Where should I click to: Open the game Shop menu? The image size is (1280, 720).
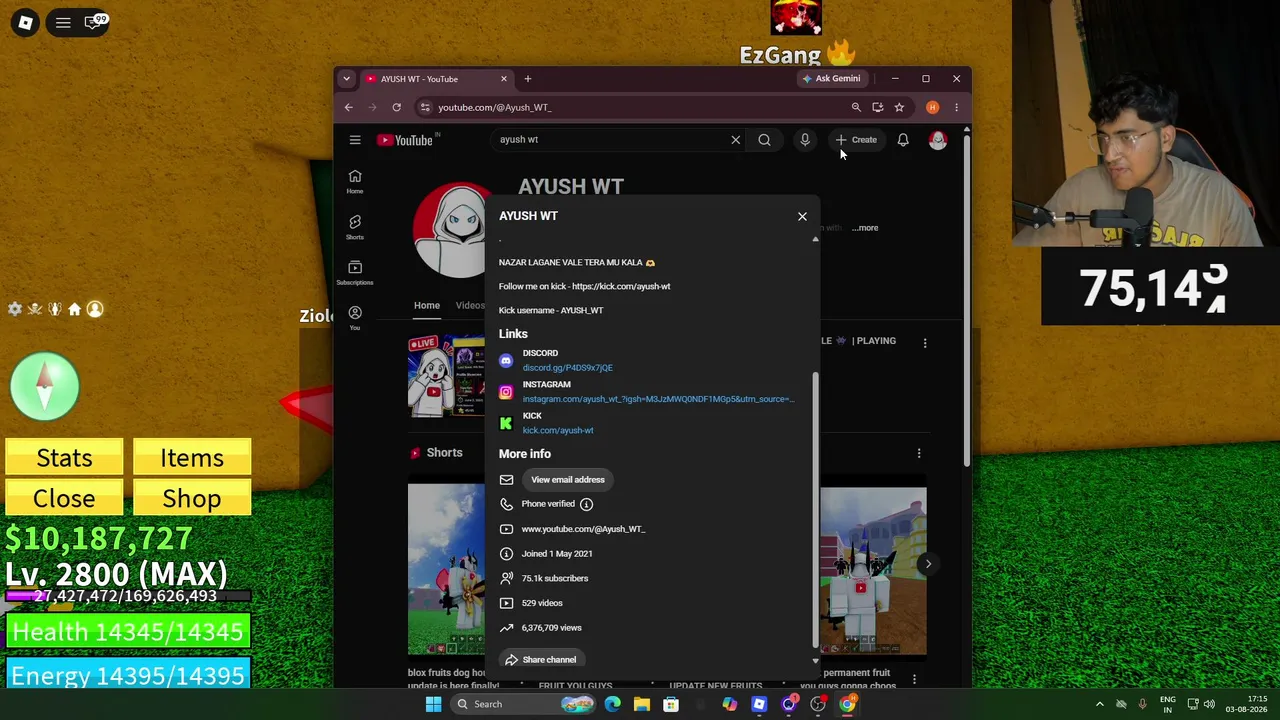[x=192, y=498]
